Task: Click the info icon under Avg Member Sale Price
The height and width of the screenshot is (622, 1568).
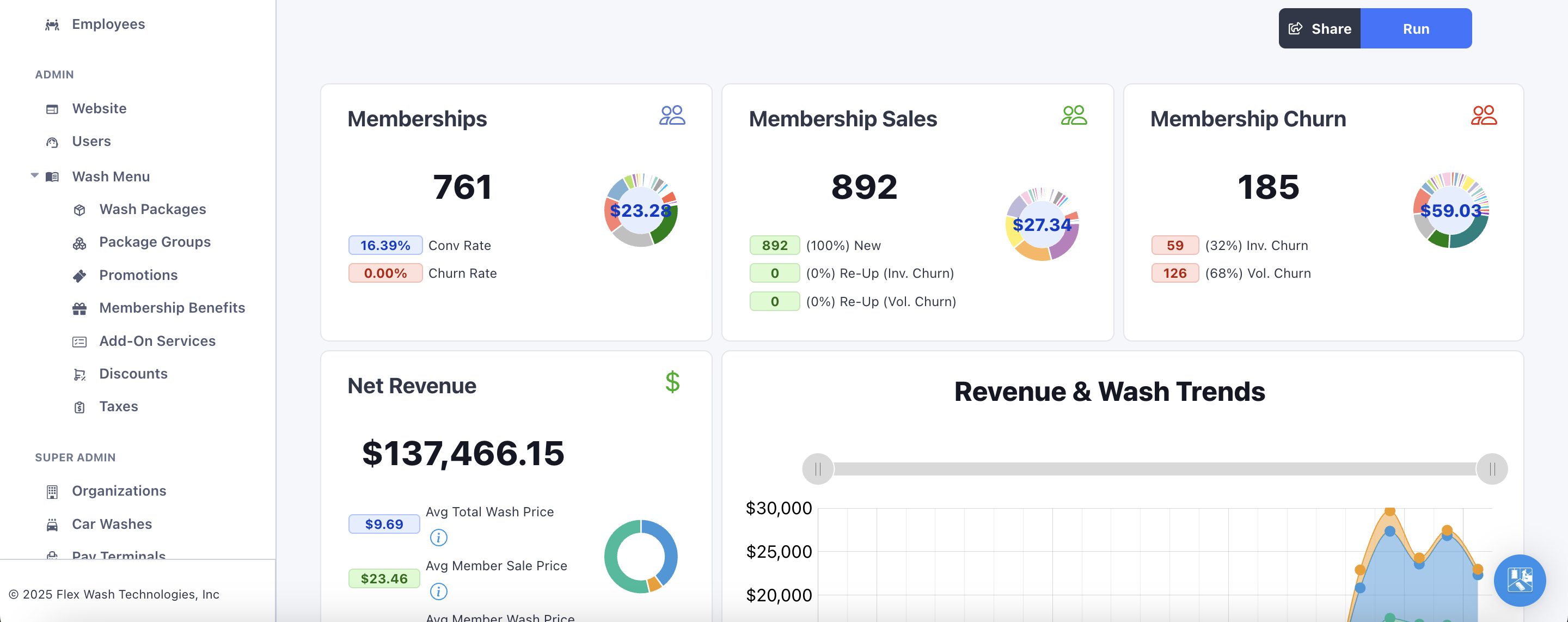Action: coord(438,591)
